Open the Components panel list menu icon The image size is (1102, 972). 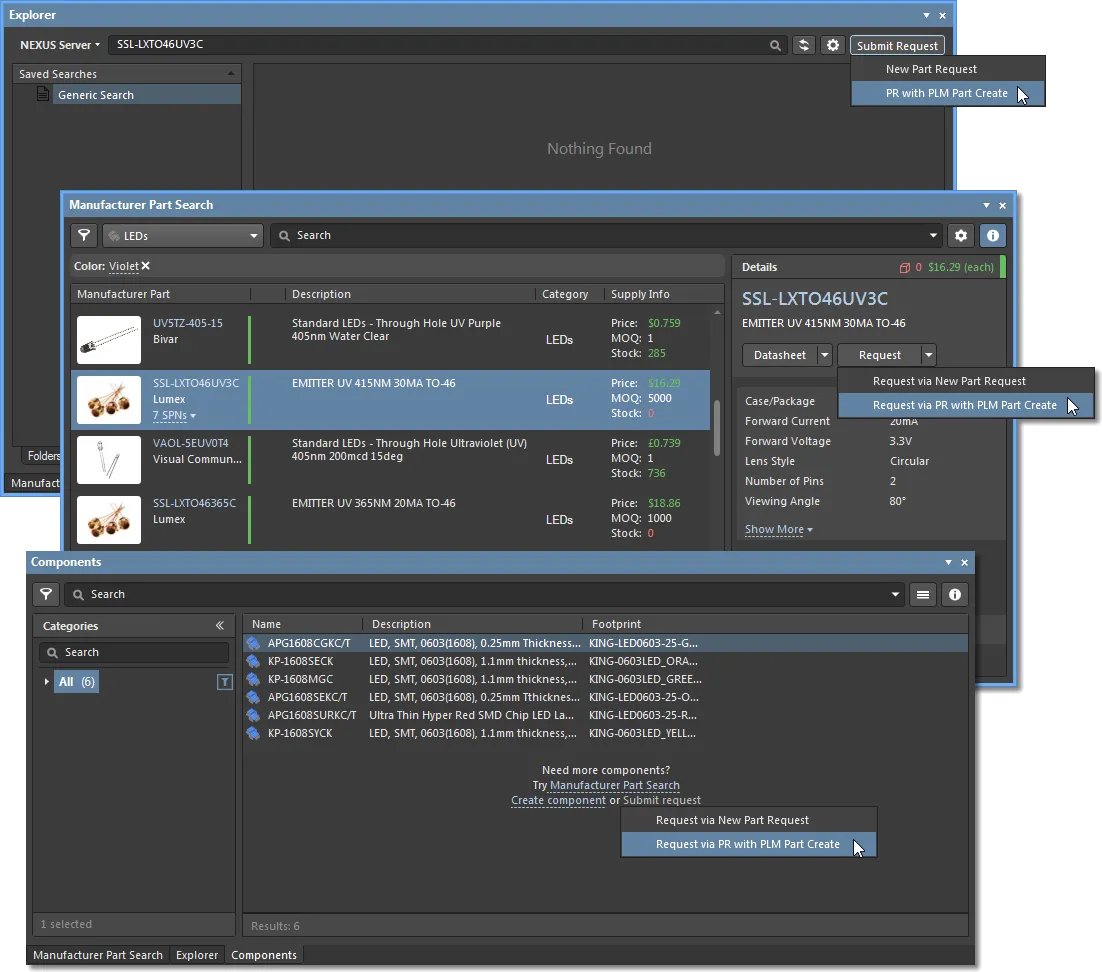[923, 595]
